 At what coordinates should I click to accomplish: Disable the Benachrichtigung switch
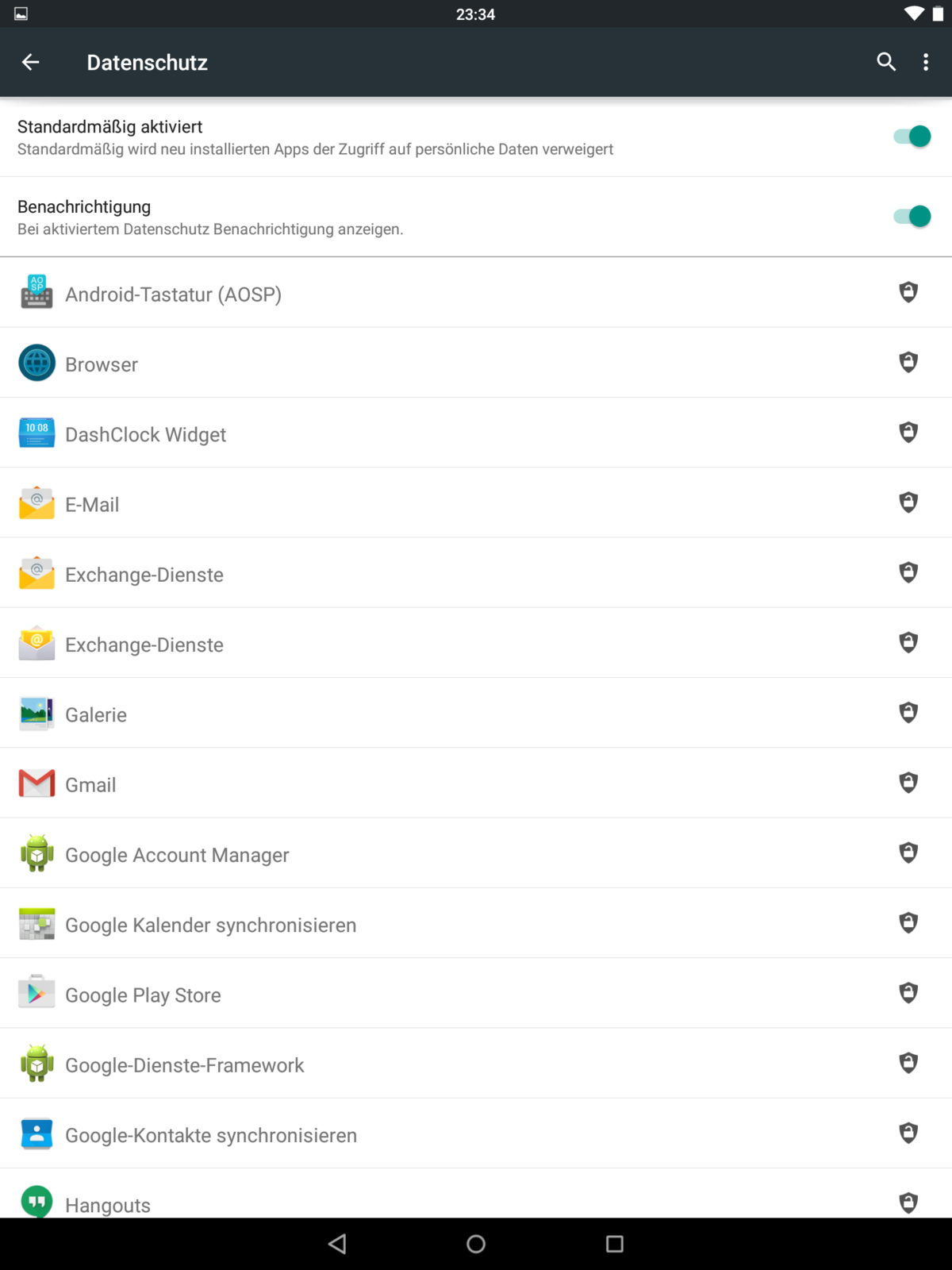pos(912,217)
